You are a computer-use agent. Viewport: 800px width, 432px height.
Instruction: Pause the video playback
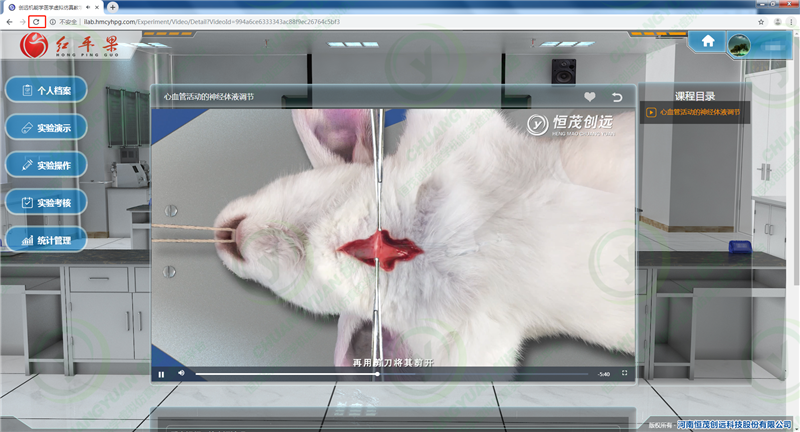tap(161, 374)
